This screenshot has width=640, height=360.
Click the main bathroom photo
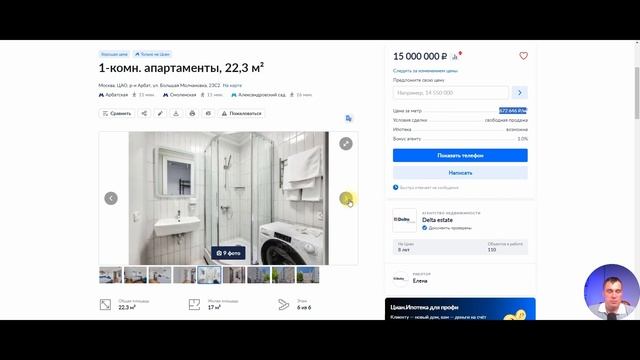pos(229,198)
